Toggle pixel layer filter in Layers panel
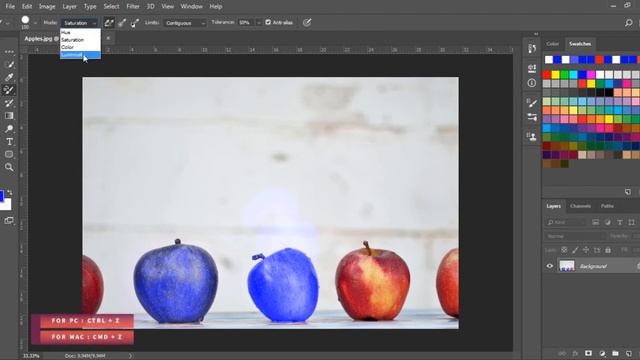 click(x=596, y=222)
